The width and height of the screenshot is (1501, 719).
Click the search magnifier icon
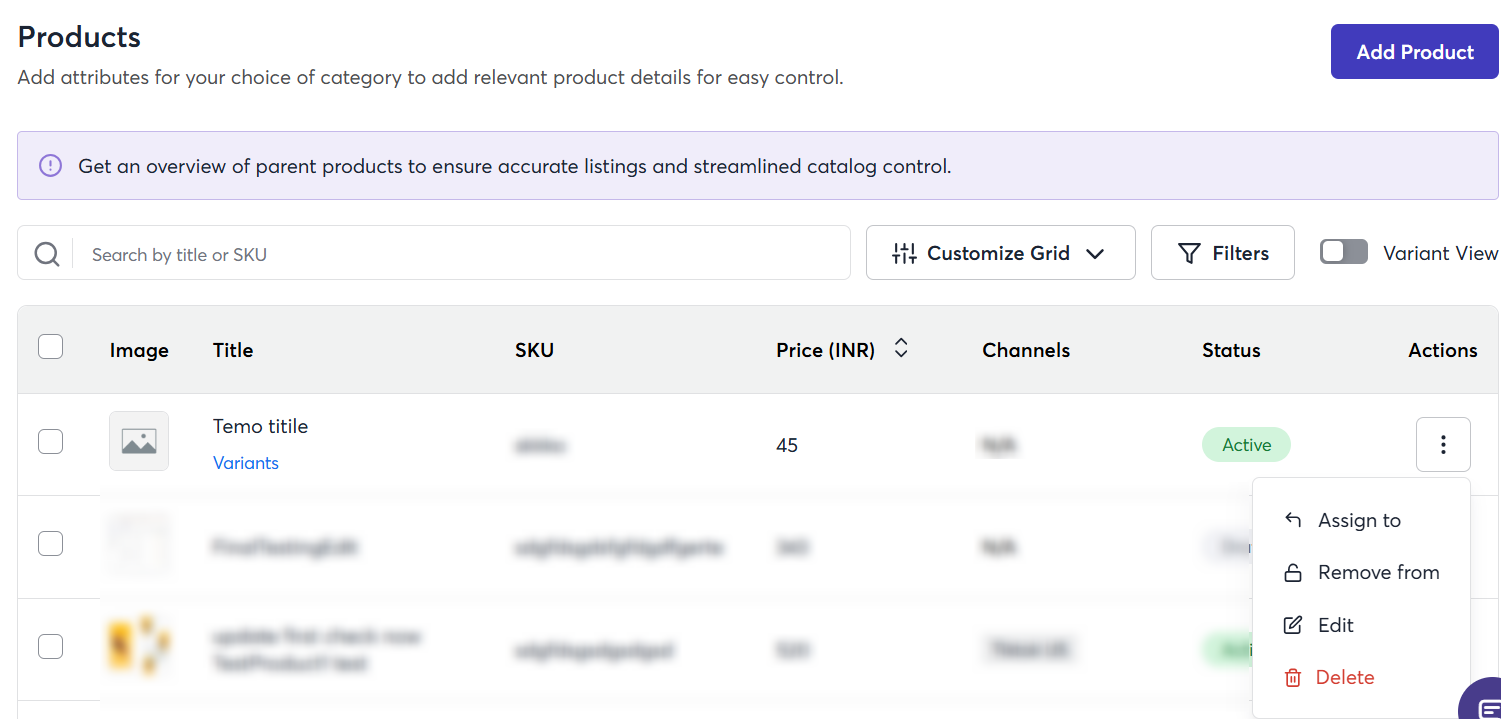pyautogui.click(x=47, y=254)
